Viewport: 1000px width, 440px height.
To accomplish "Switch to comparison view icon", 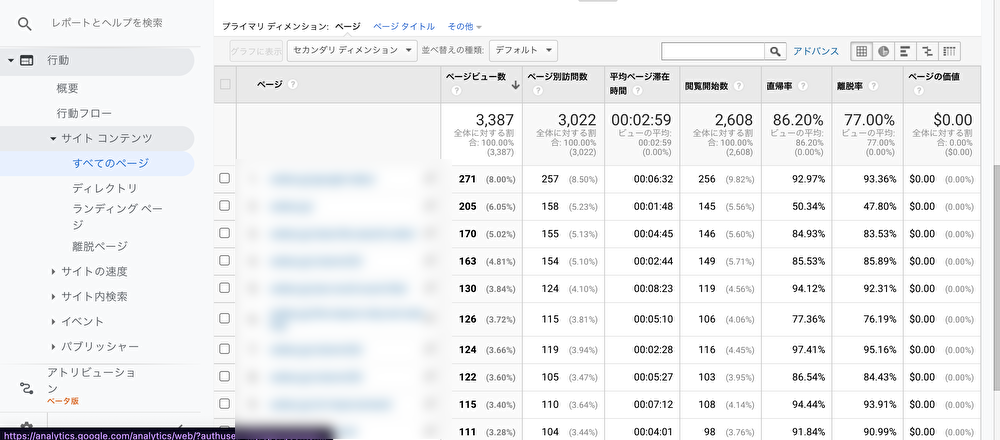I will 927,51.
